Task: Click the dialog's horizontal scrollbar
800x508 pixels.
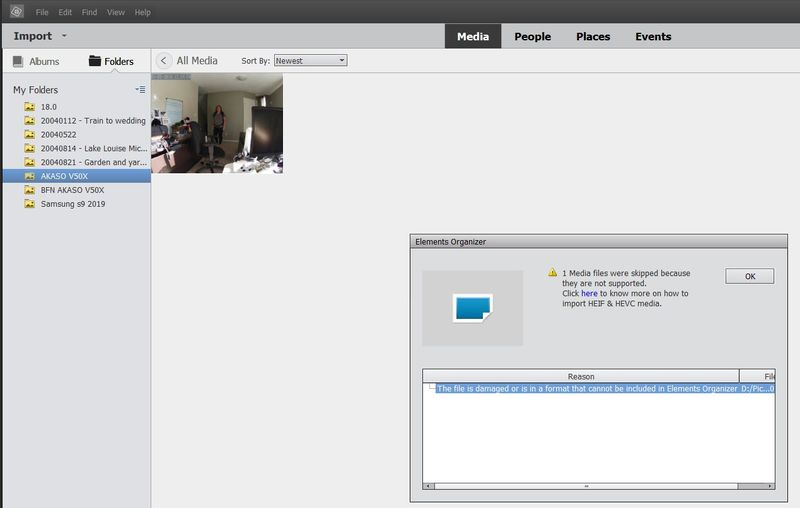Action: (x=587, y=486)
